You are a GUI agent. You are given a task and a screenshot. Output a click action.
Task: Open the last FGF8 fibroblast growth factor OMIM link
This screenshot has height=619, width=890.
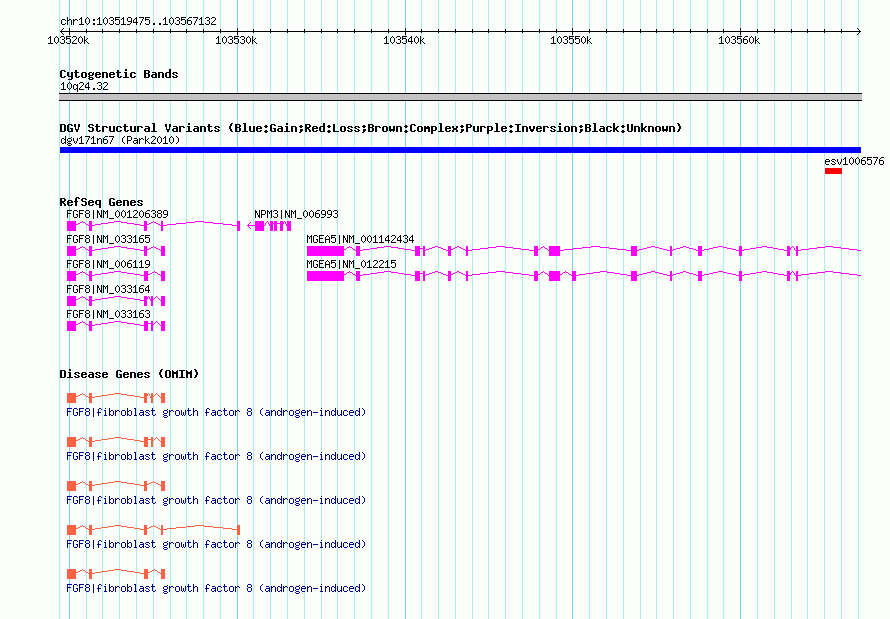click(x=216, y=588)
